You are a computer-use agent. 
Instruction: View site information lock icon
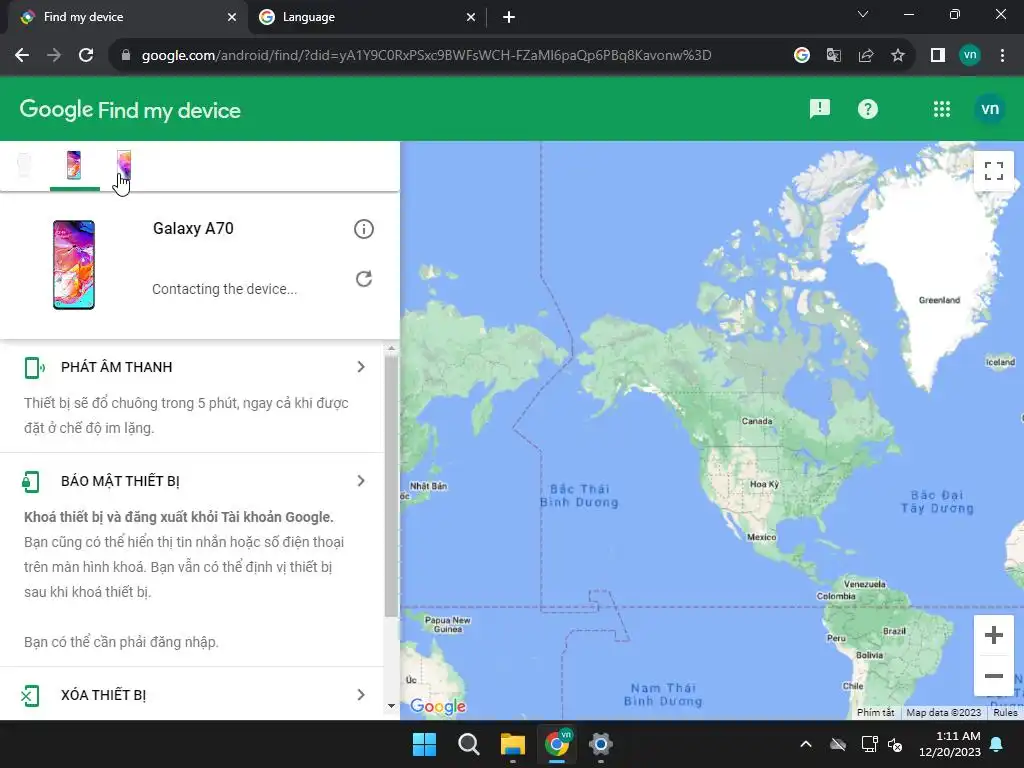[x=126, y=55]
